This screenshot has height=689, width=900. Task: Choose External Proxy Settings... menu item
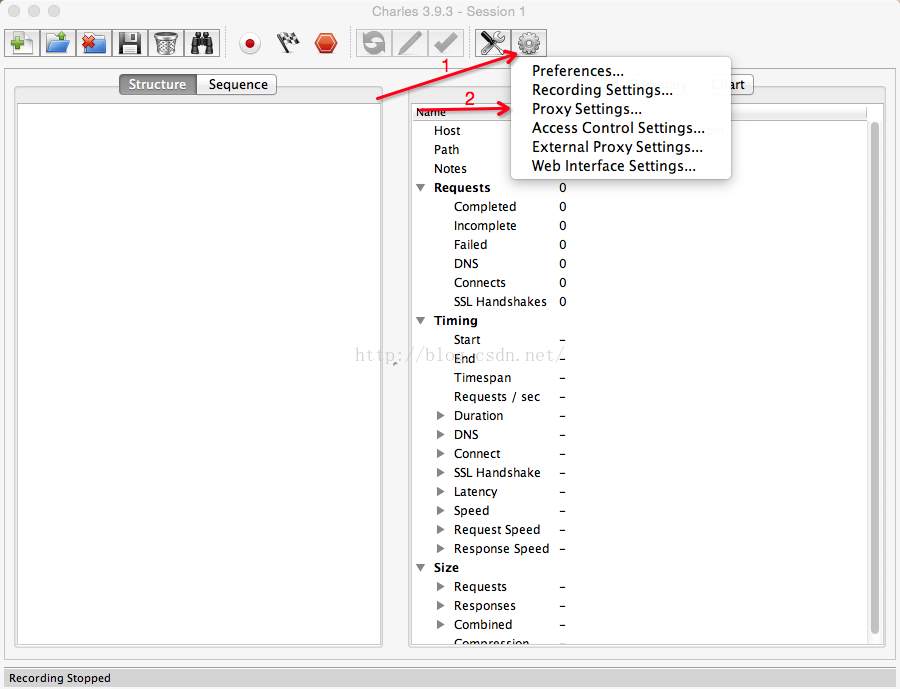(x=620, y=146)
